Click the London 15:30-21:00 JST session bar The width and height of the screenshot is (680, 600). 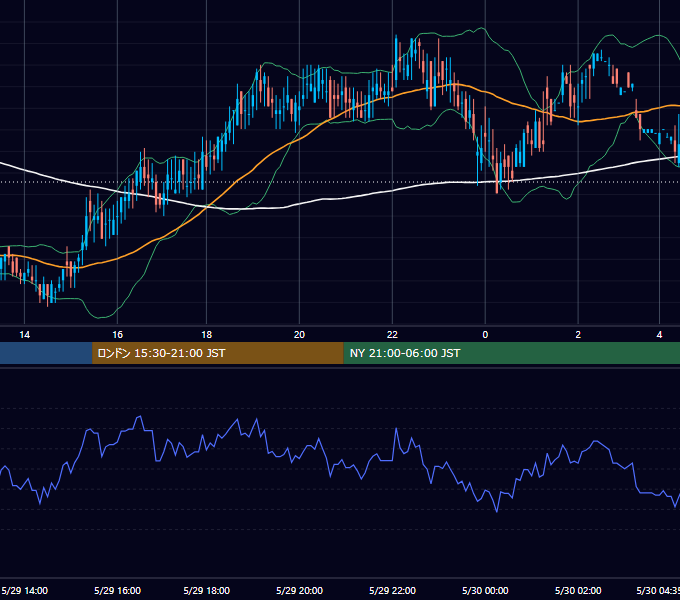click(x=217, y=353)
